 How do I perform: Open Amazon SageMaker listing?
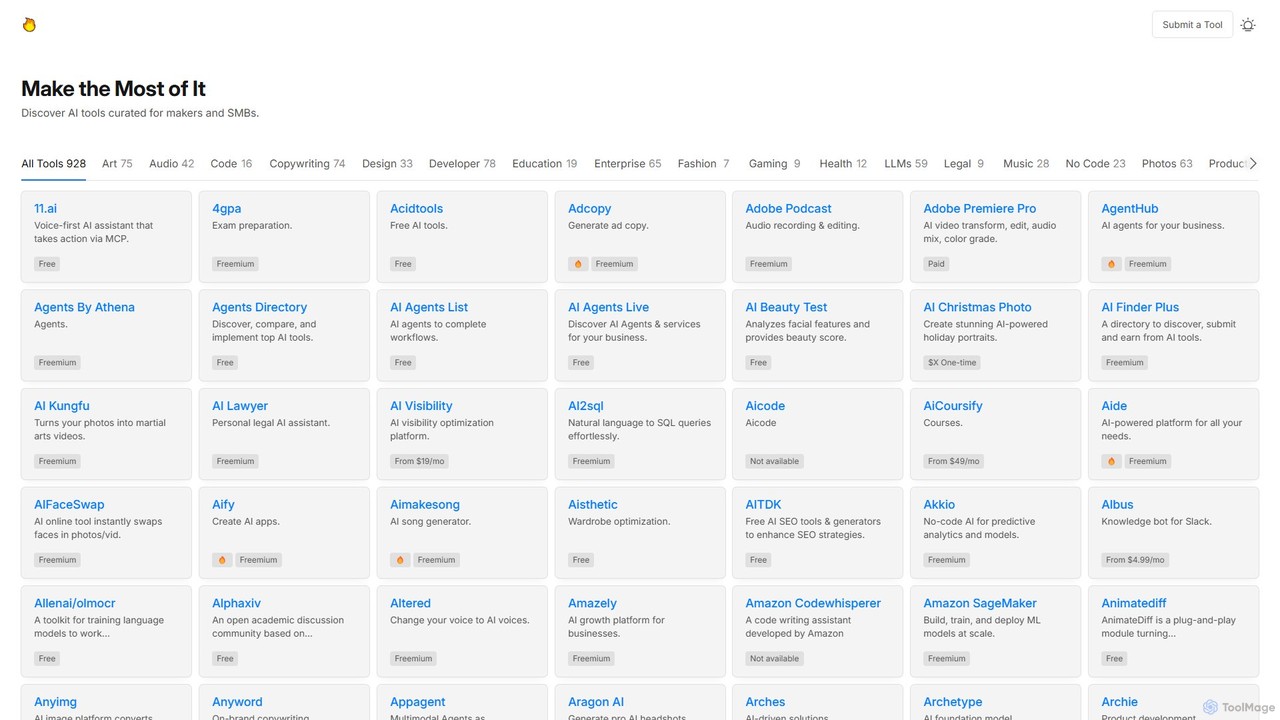pyautogui.click(x=980, y=604)
